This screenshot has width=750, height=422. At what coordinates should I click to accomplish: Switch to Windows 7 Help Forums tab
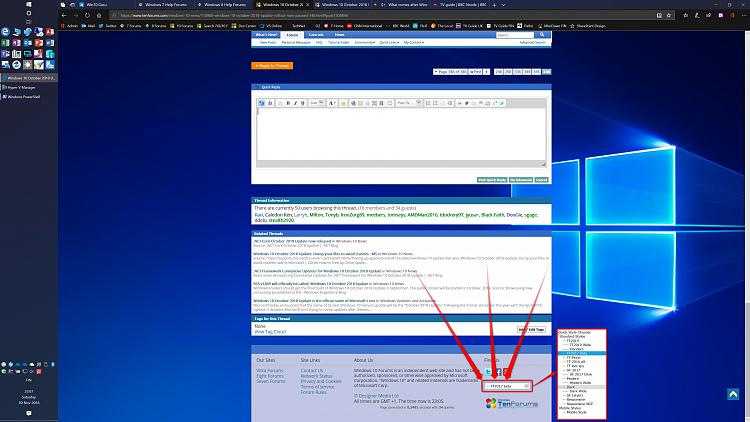163,4
